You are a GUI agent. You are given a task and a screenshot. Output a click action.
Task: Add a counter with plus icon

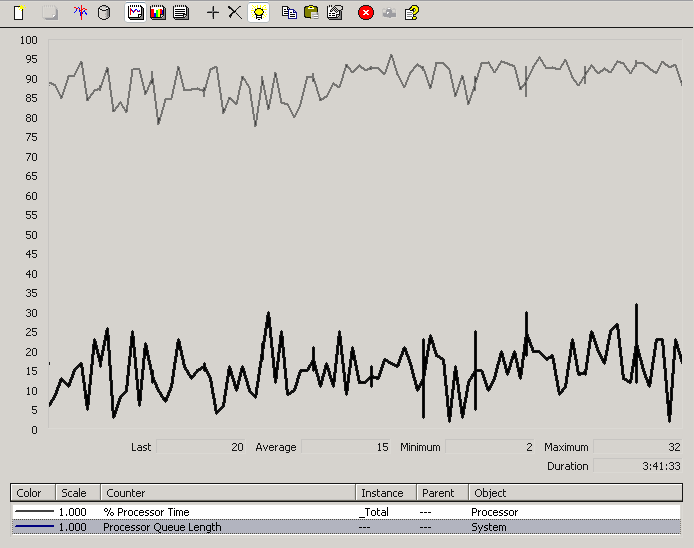213,12
